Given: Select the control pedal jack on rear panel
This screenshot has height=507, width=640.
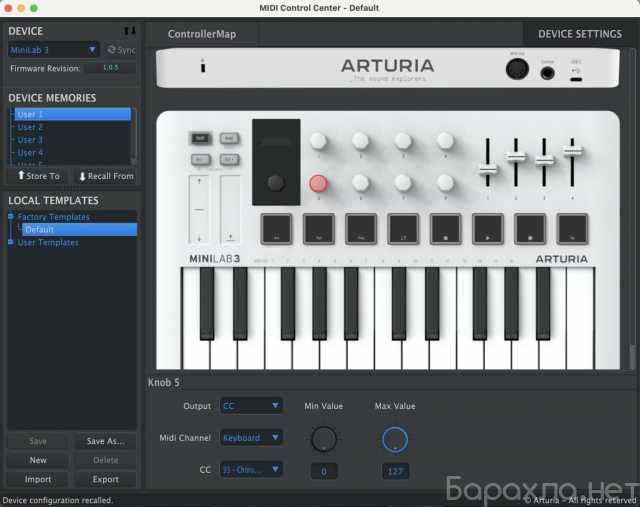Looking at the screenshot, I should 547,73.
